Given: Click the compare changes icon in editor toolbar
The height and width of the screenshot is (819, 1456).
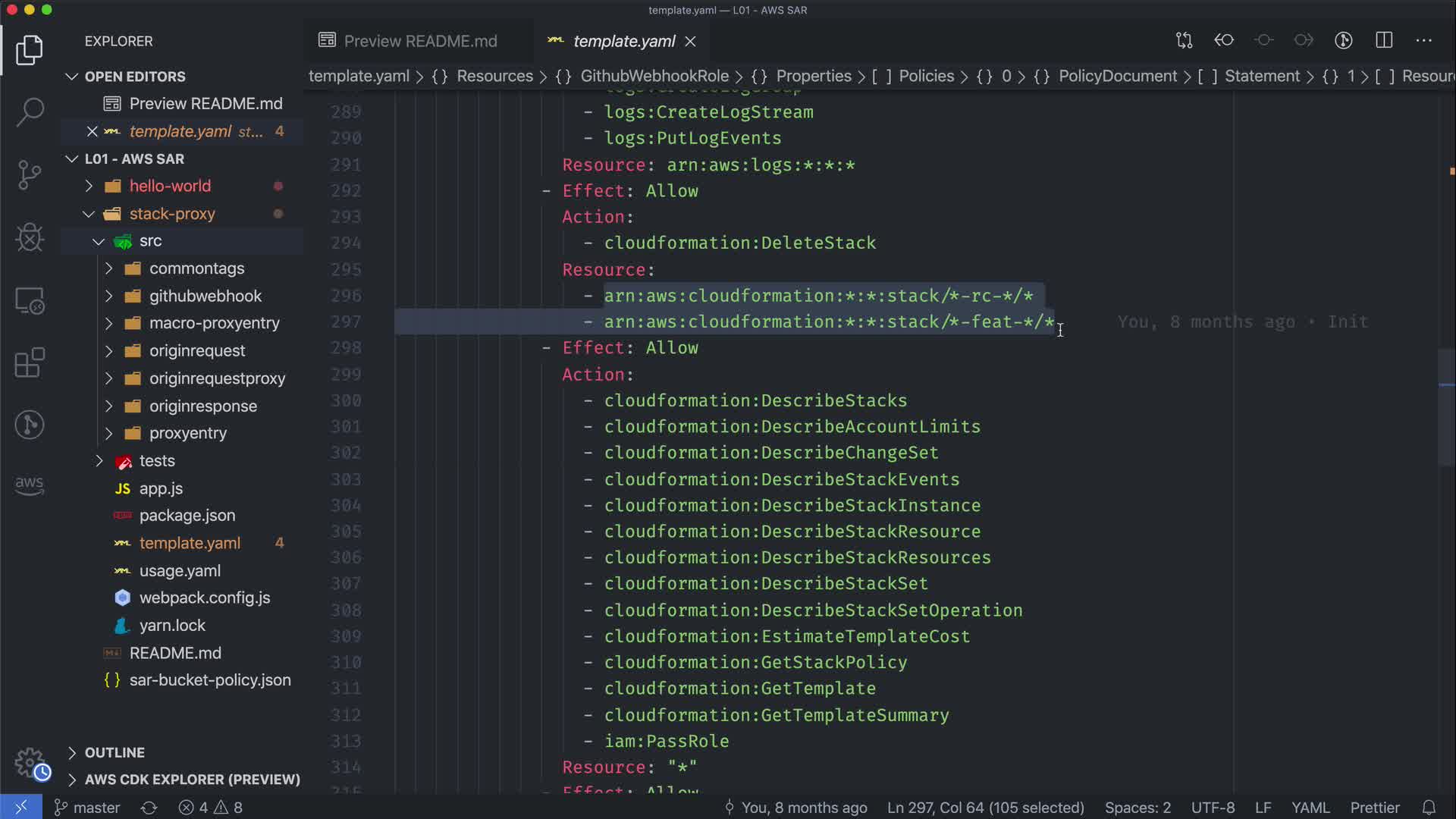Looking at the screenshot, I should pos(1184,40).
